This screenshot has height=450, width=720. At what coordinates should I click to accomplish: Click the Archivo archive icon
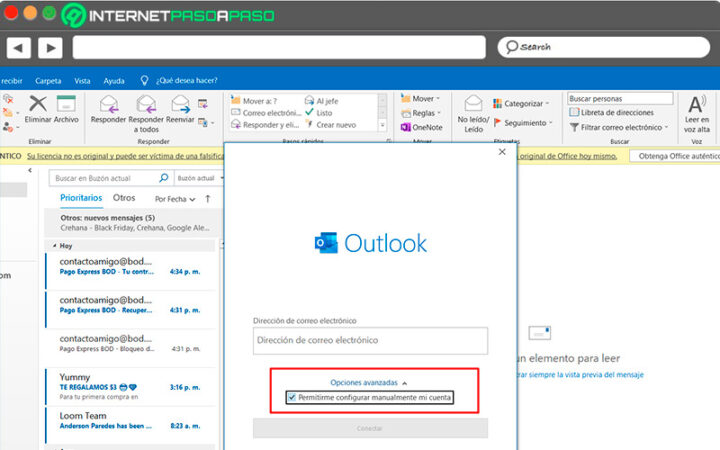click(x=66, y=104)
